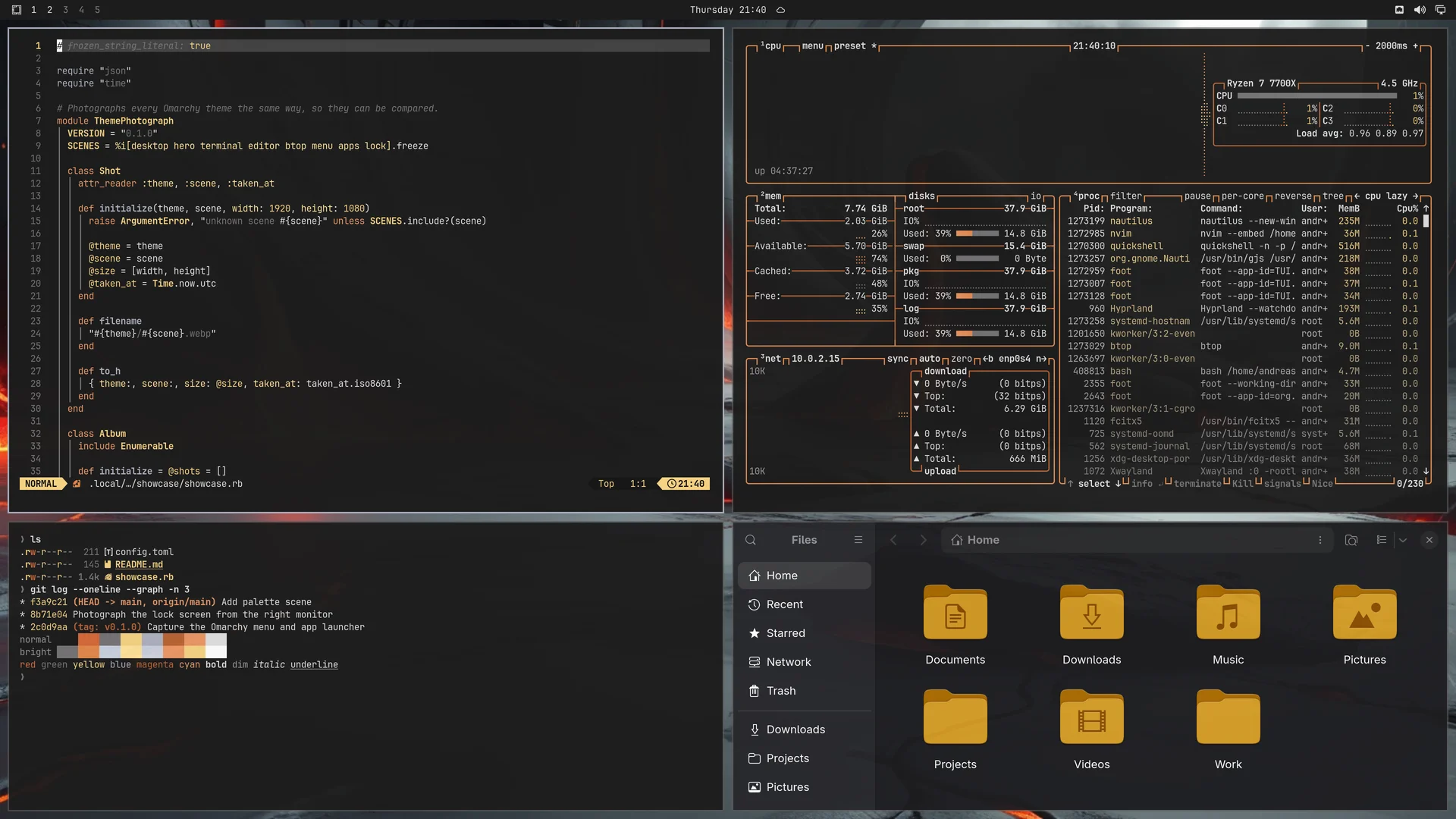The image size is (1456, 819).
Task: Expand Files view options chevron
Action: click(1403, 540)
